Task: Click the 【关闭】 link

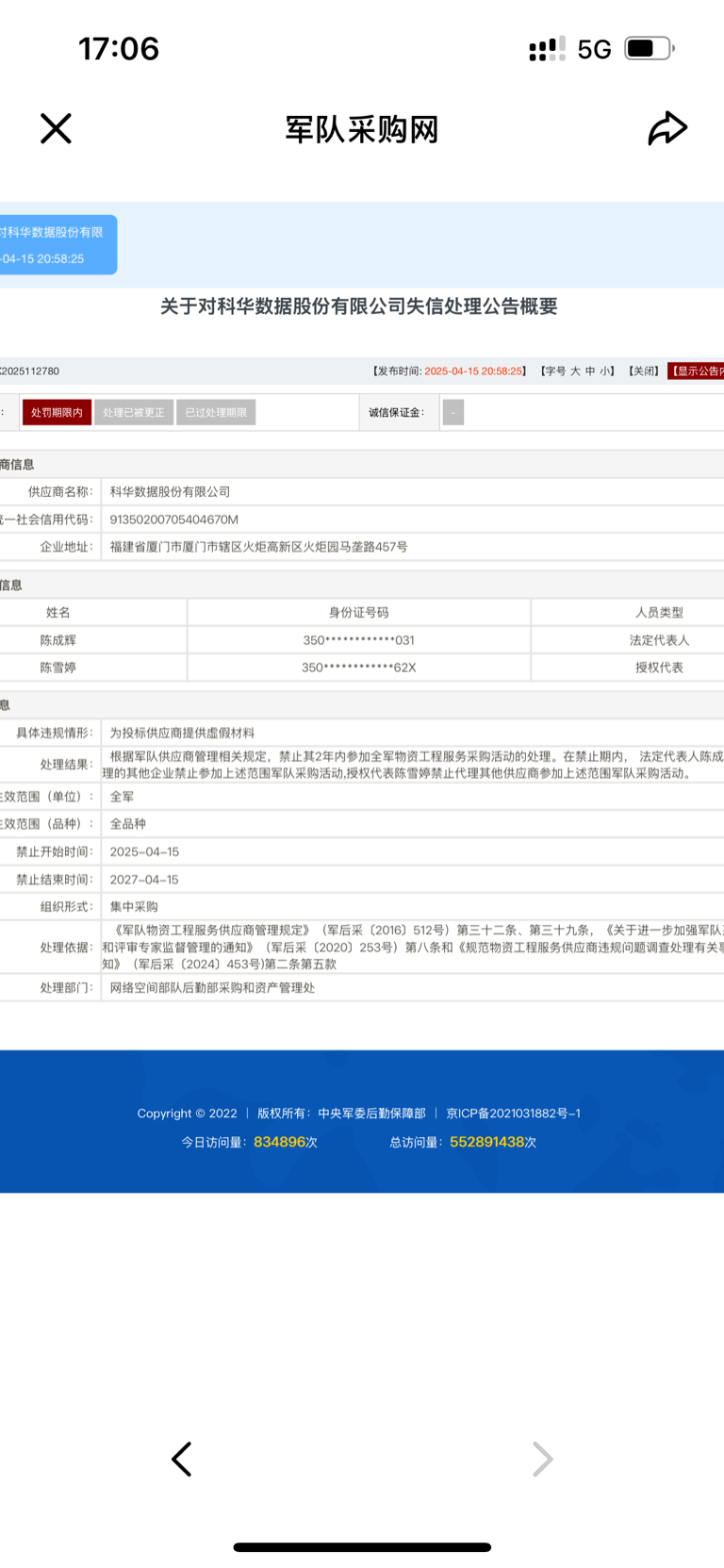Action: [644, 371]
